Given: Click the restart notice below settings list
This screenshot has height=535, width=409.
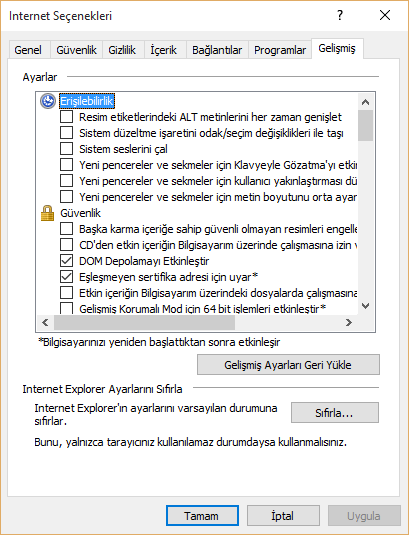Looking at the screenshot, I should tap(159, 342).
